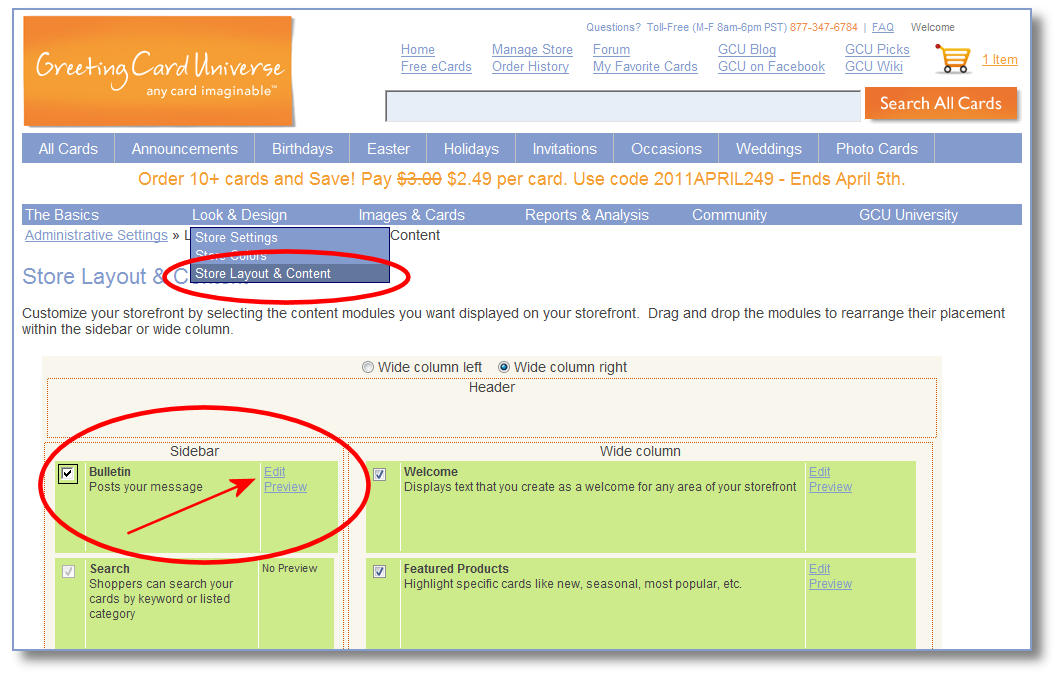Uncheck the Welcome module checkbox
This screenshot has height=679, width=1056.
380,474
